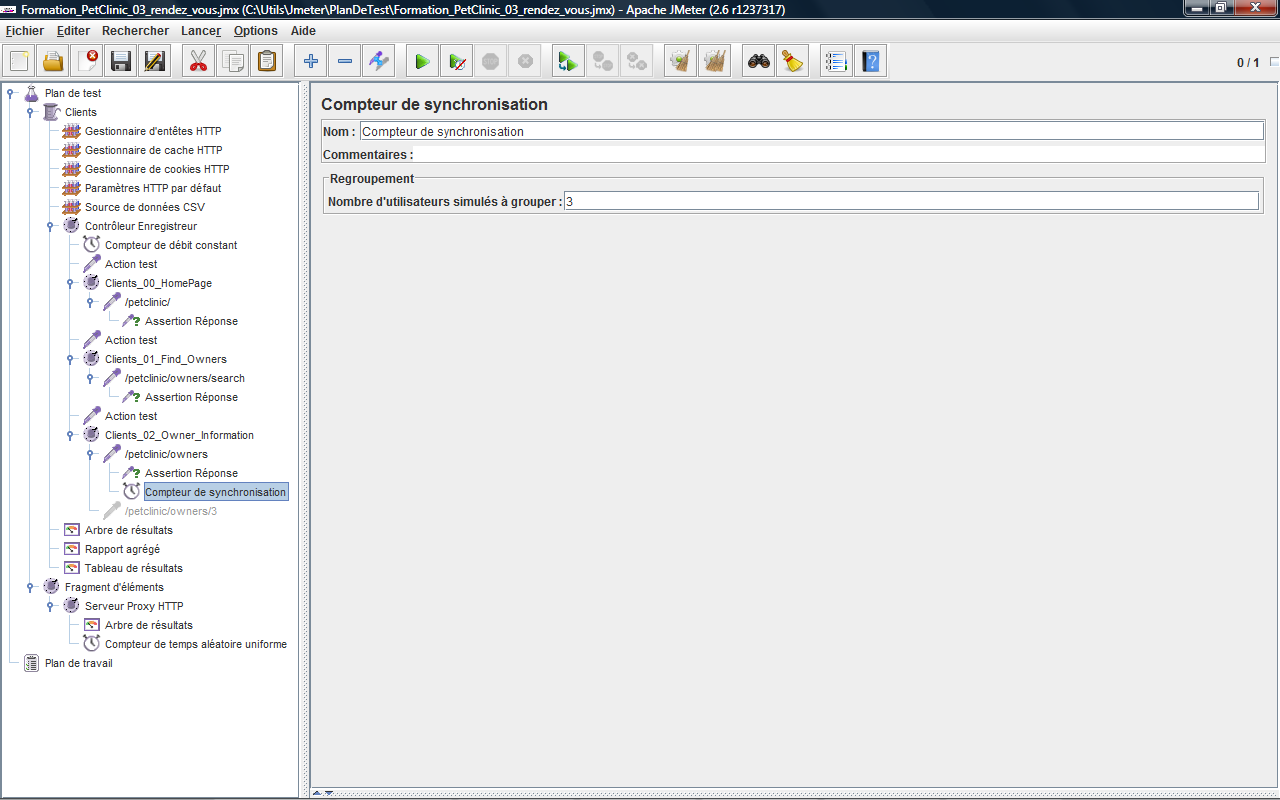Open the binoculars Search icon
1280x800 pixels.
(759, 62)
